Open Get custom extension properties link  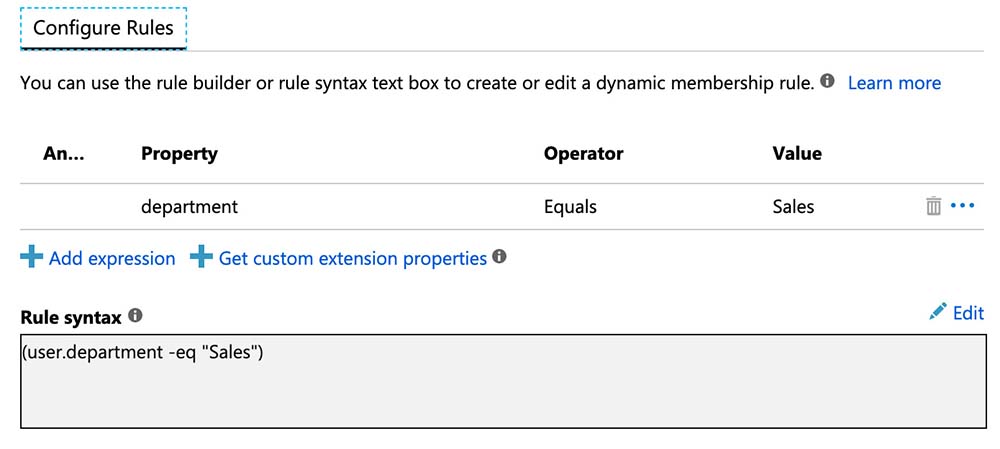click(352, 258)
